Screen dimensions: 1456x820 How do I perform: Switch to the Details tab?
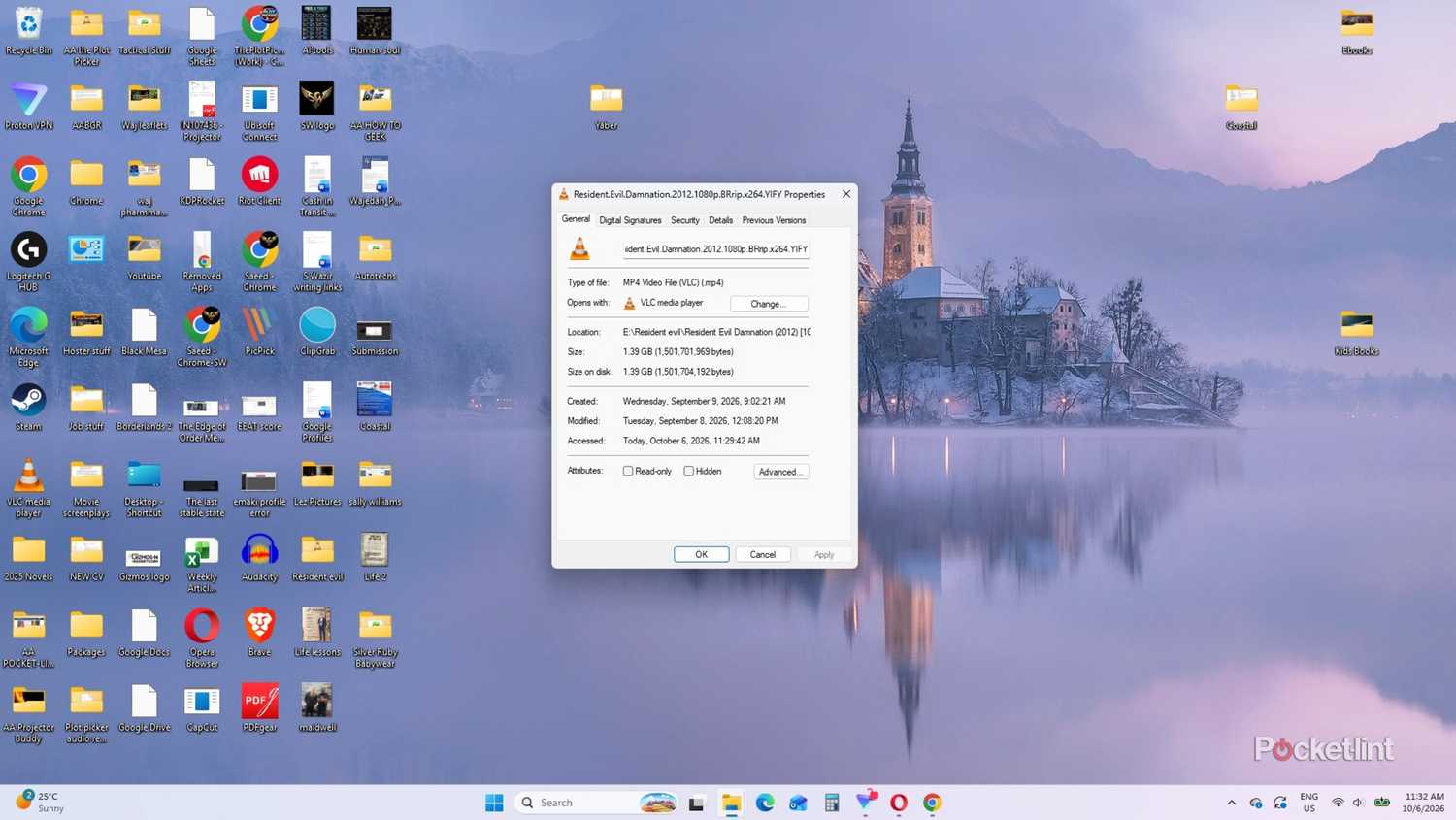coord(720,220)
